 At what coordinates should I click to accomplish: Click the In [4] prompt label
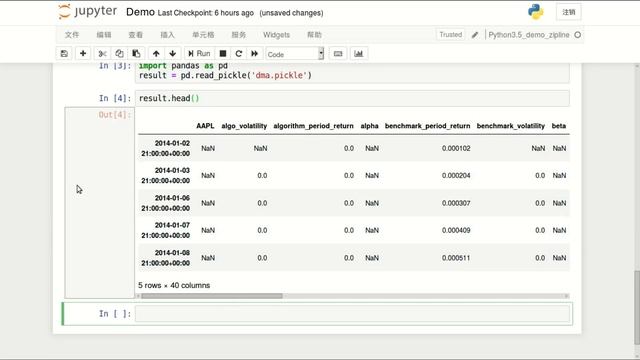(x=115, y=98)
